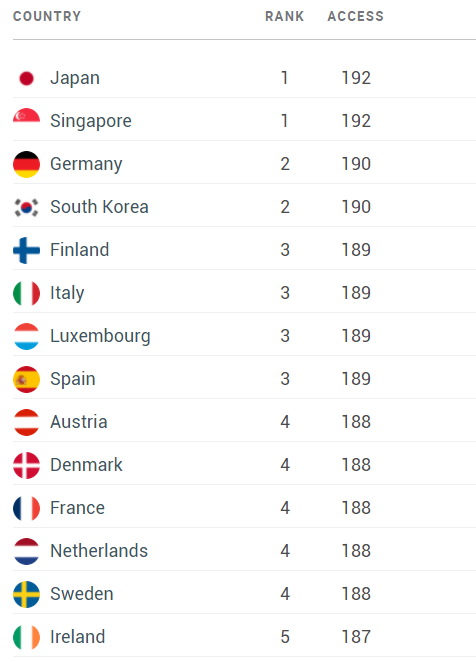Sort by the RANK column header
This screenshot has height=663, width=476.
click(285, 16)
